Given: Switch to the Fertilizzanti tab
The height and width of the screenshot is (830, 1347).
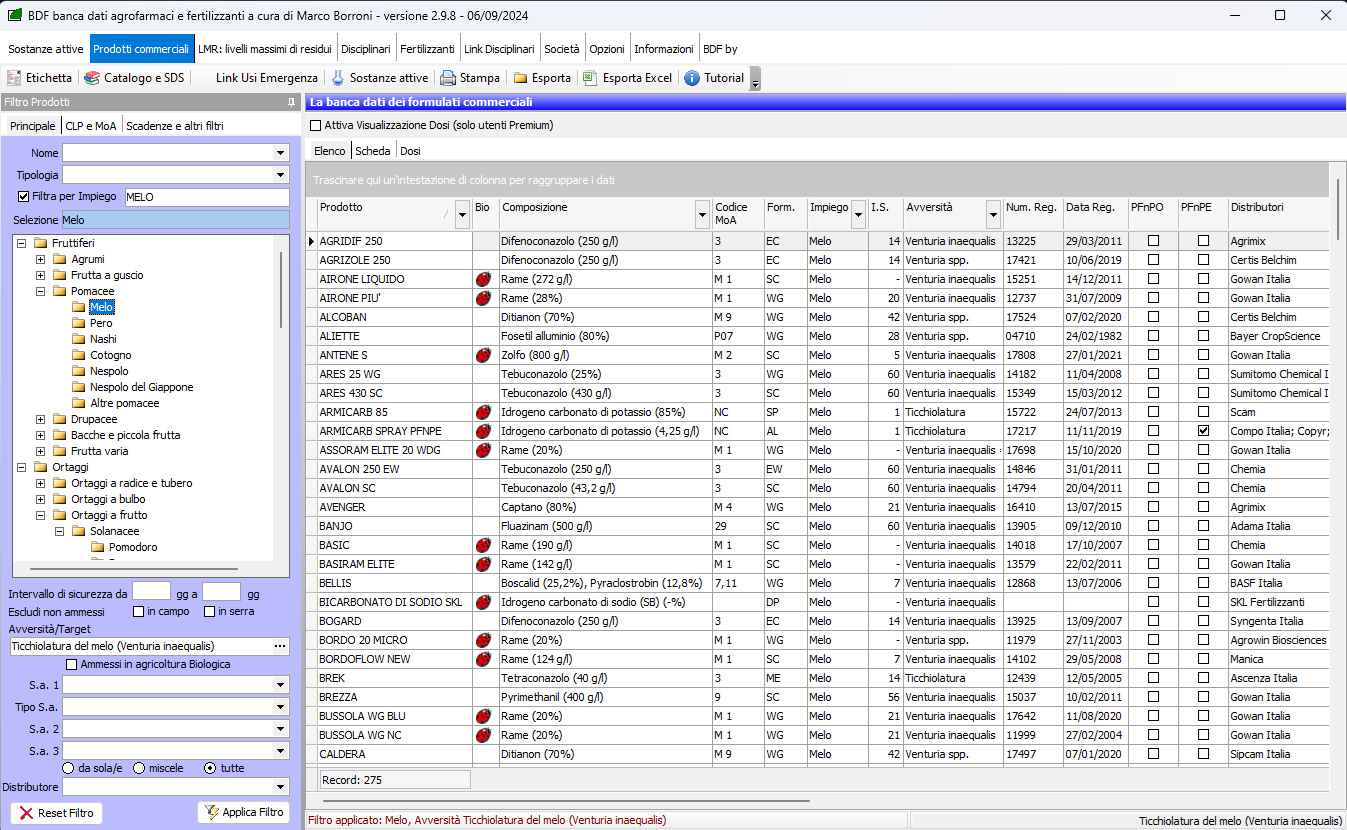Looking at the screenshot, I should pos(427,49).
